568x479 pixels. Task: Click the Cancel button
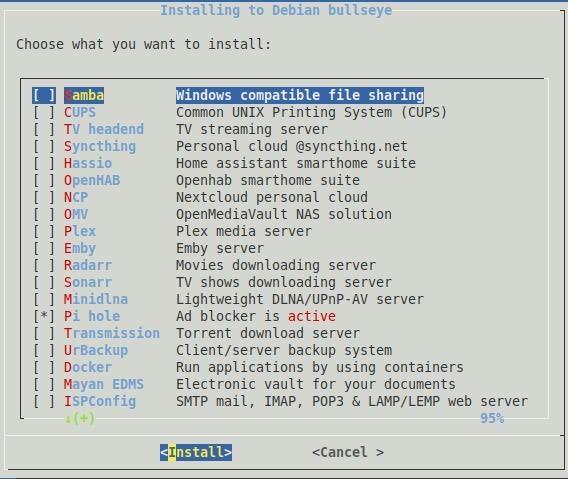coord(348,453)
